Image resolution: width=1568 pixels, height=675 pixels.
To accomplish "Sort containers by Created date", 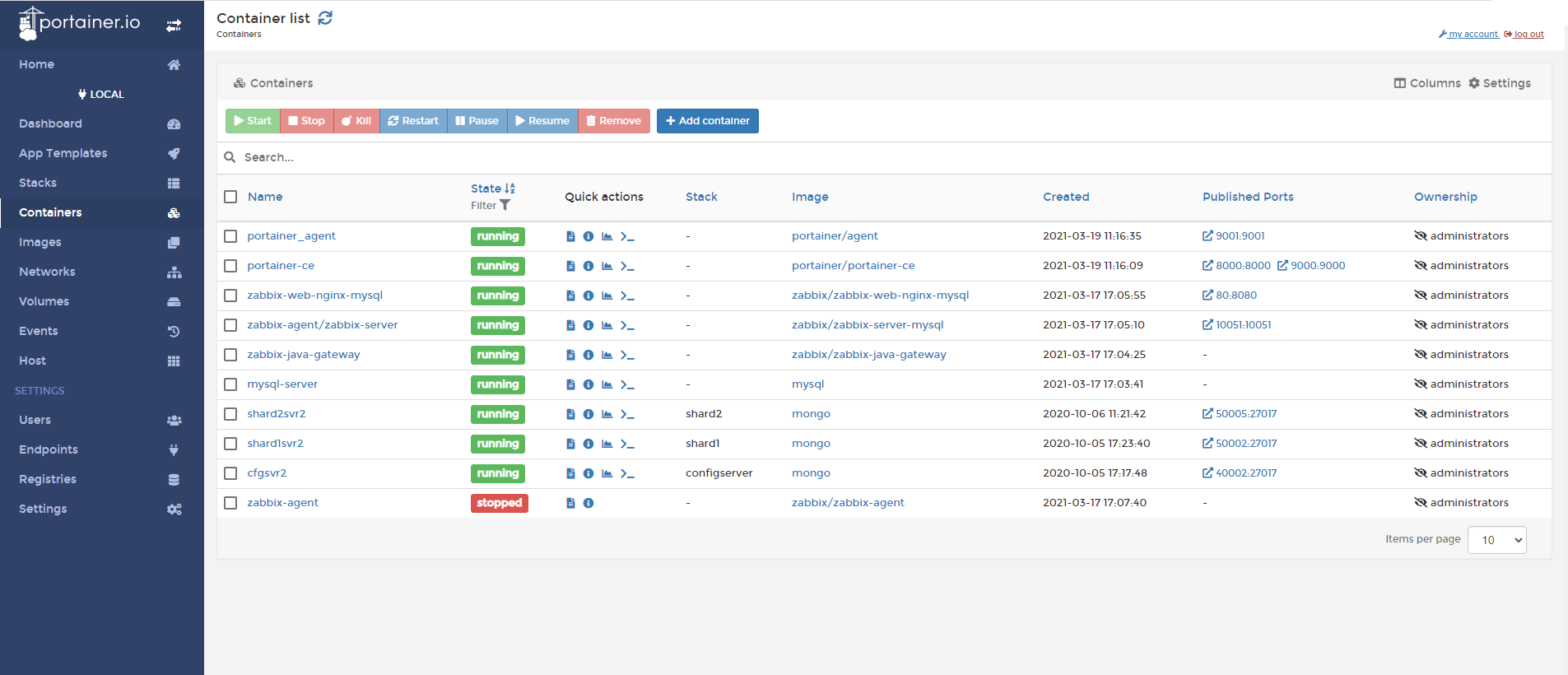I will pos(1066,197).
